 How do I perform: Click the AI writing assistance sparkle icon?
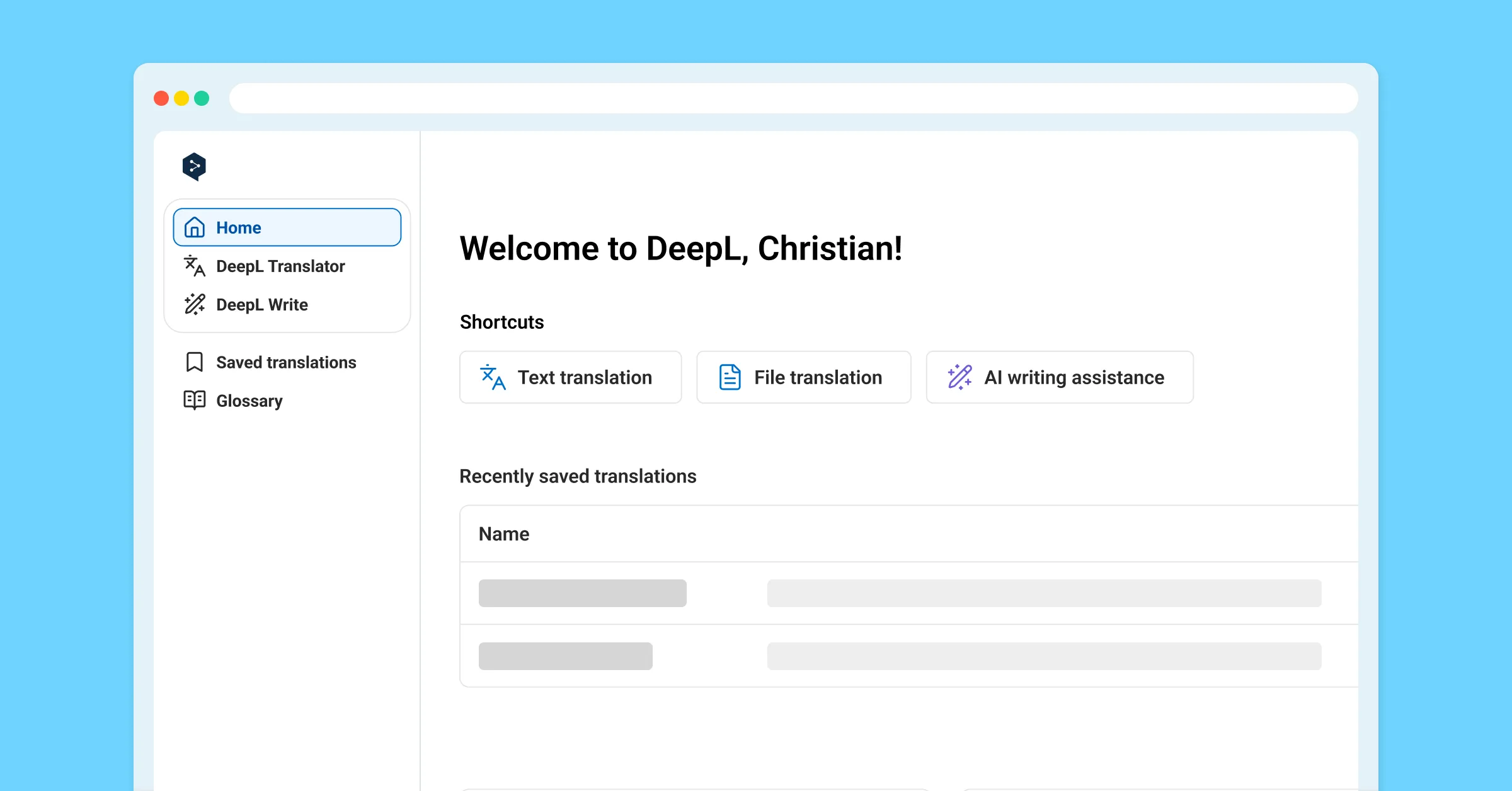(959, 377)
